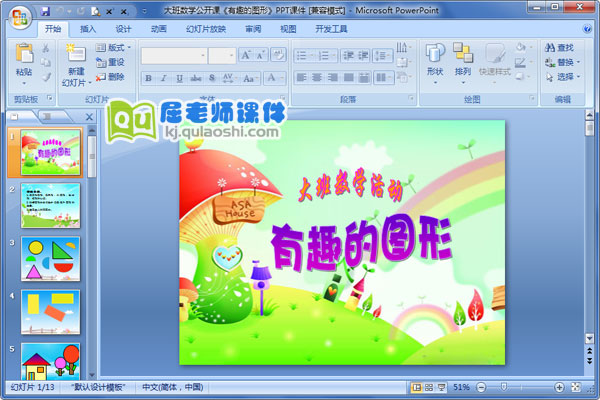Open the Insert ribbon tab
Viewport: 600px width, 400px height.
(x=88, y=29)
